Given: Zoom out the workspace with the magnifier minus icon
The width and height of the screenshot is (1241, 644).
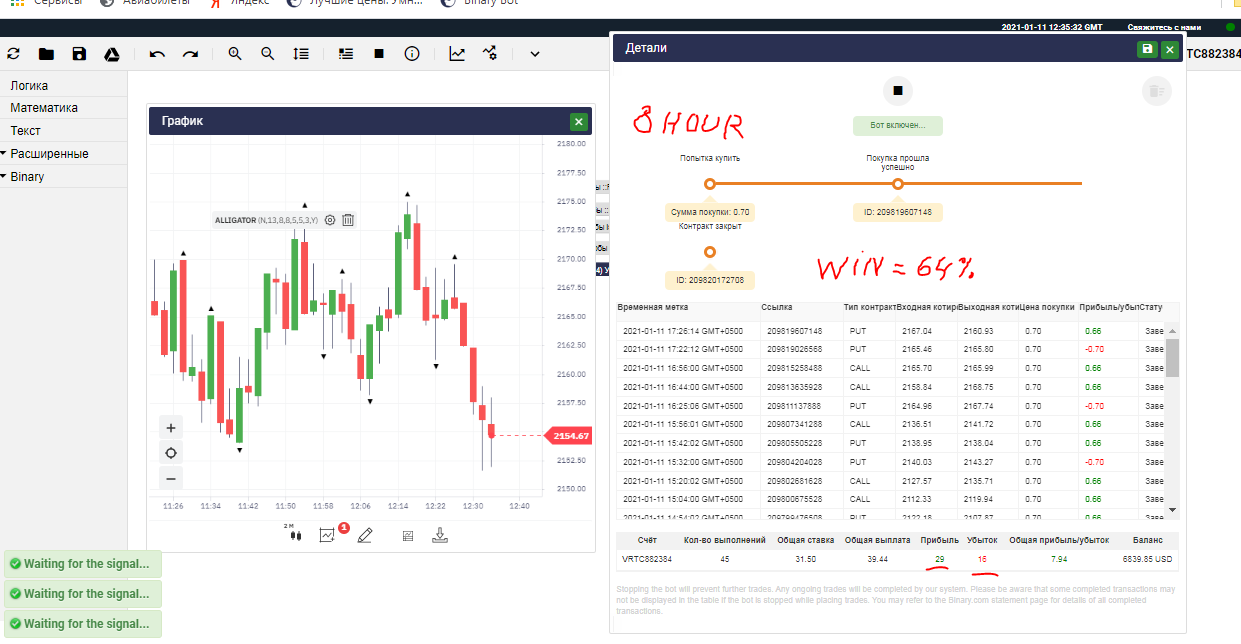Looking at the screenshot, I should [268, 54].
